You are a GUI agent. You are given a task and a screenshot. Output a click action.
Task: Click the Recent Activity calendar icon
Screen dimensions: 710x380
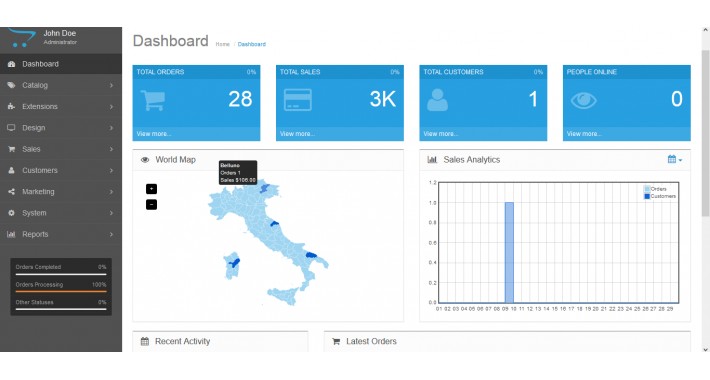coord(145,342)
